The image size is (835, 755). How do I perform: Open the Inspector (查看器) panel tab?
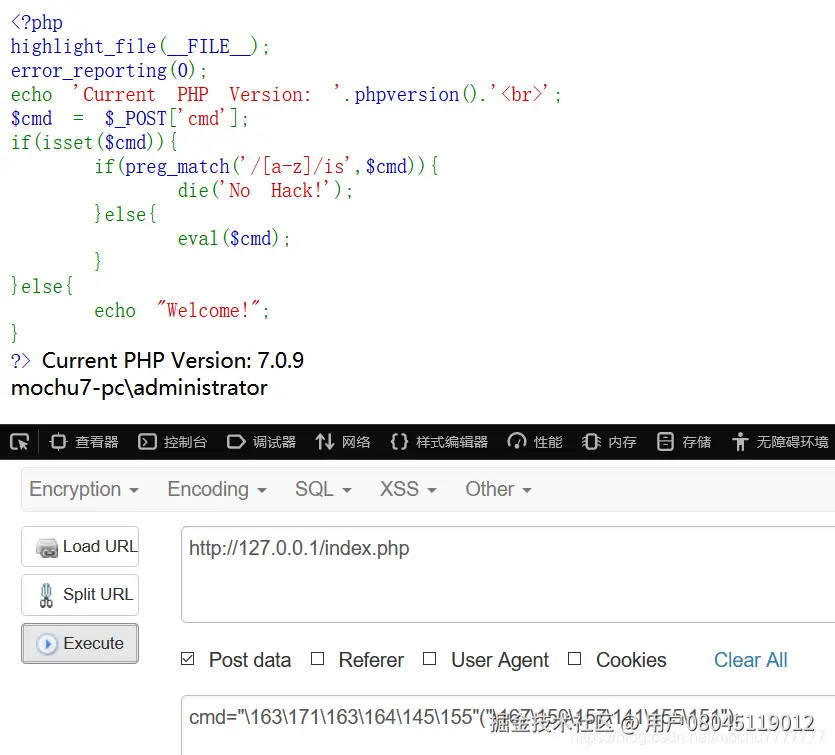[84, 442]
